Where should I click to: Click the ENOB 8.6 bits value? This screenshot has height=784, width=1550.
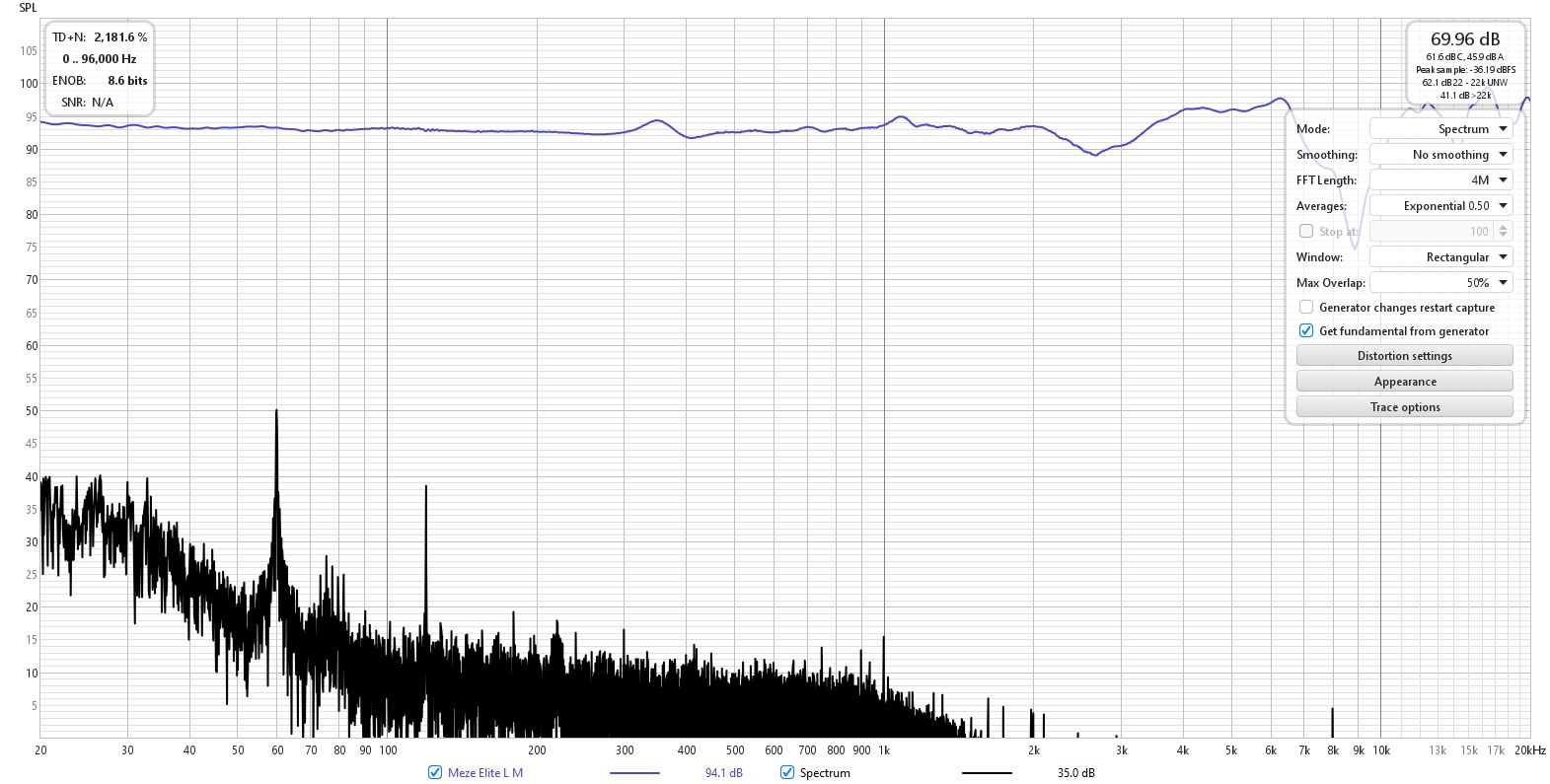pyautogui.click(x=127, y=81)
